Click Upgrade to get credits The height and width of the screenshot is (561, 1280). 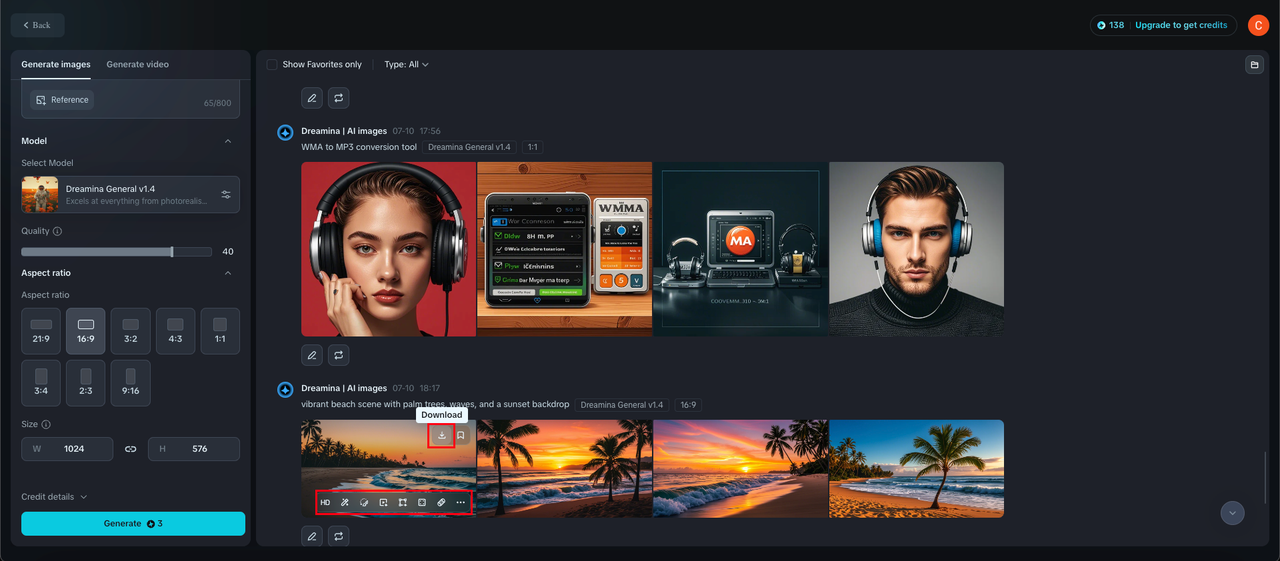(1180, 25)
